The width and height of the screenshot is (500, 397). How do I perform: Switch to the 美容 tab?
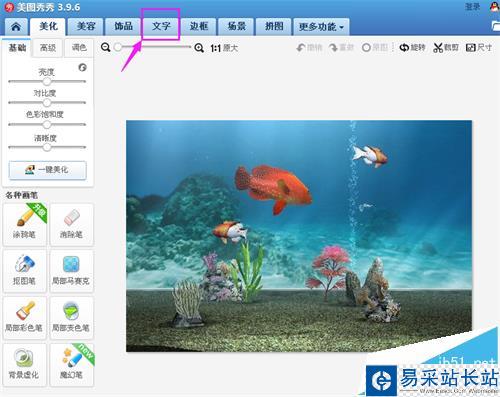point(86,27)
